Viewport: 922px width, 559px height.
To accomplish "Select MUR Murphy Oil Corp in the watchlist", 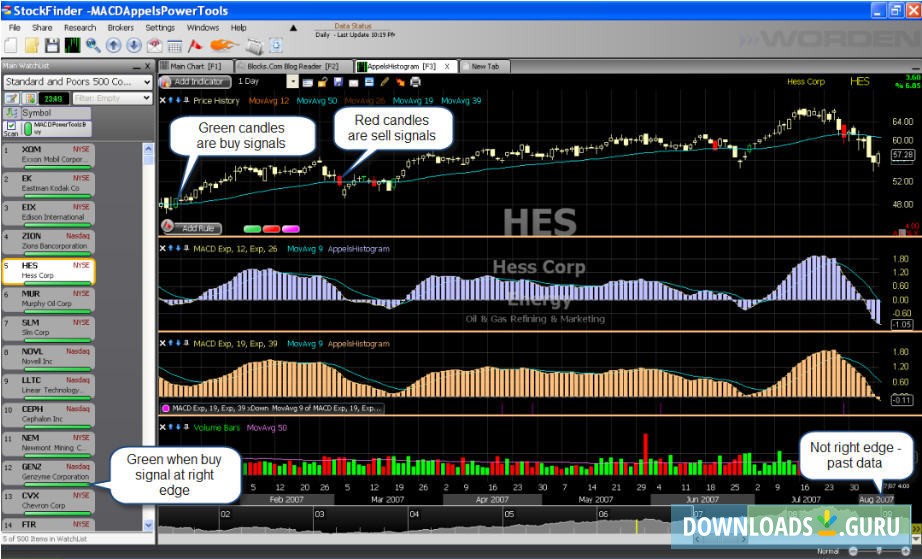I will point(48,300).
